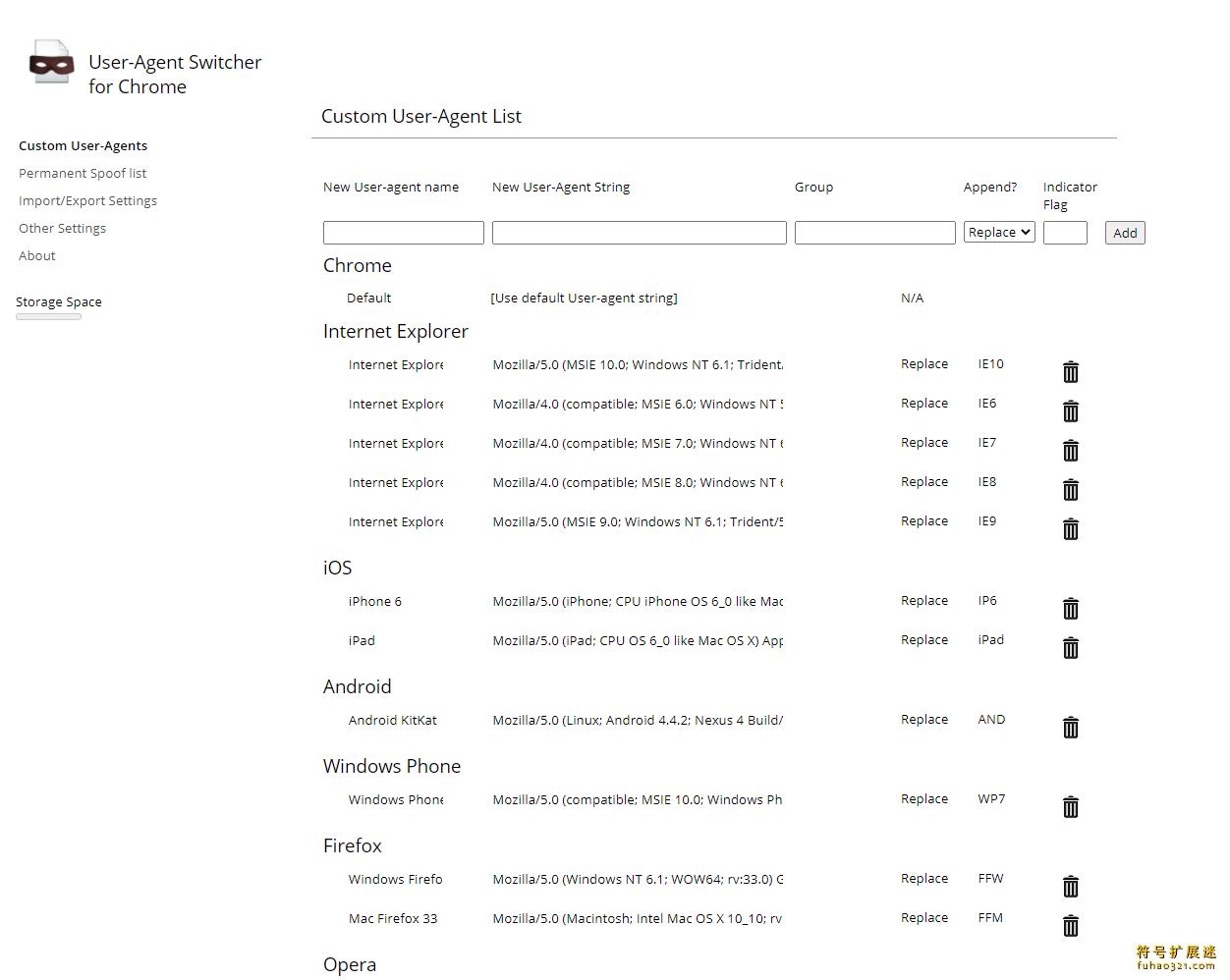Click the User-Agent Switcher mask logo

coord(52,62)
